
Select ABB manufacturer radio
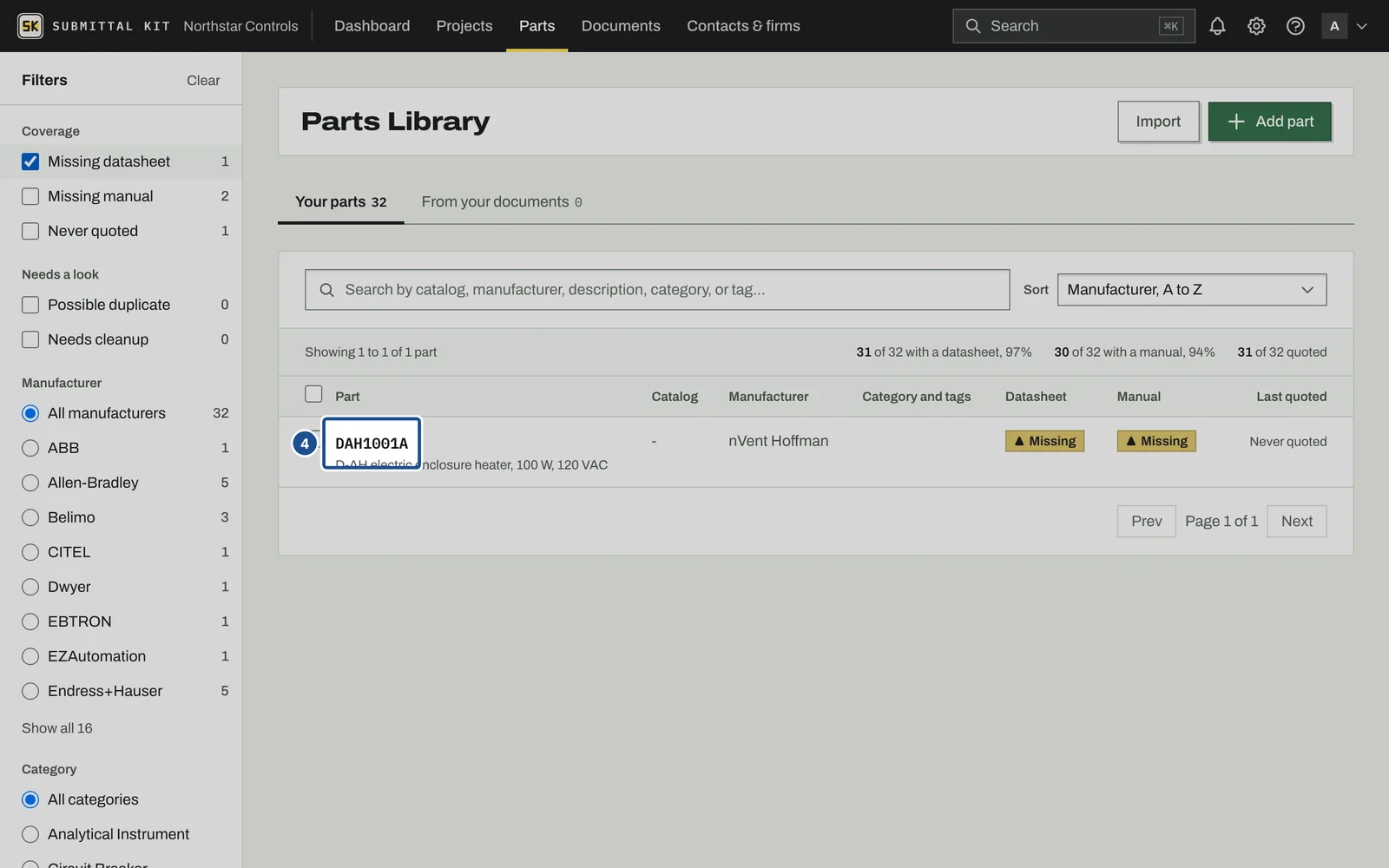tap(30, 448)
